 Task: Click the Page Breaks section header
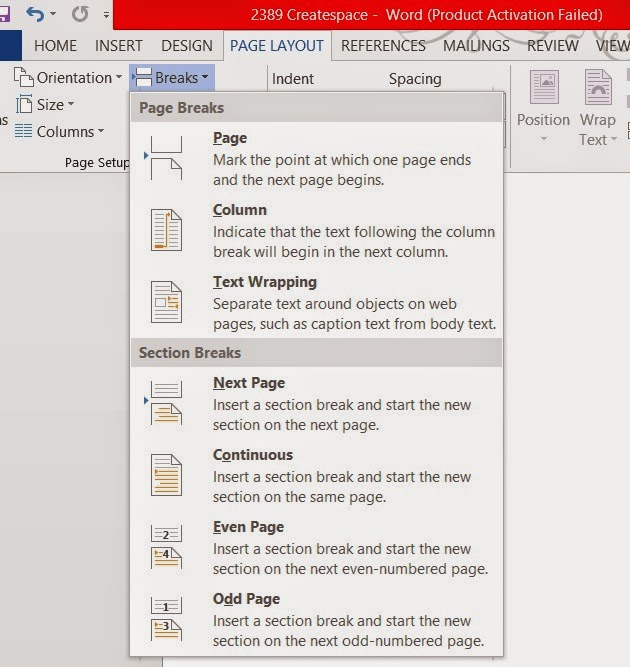pos(316,108)
